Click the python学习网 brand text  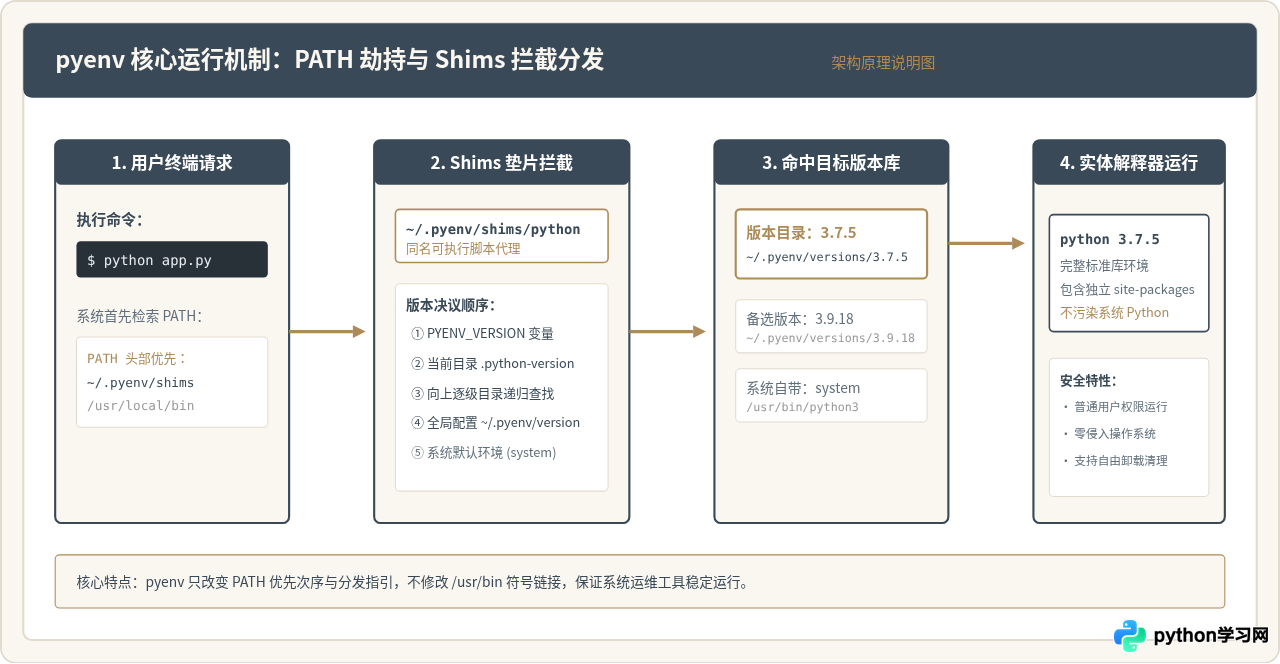1211,636
